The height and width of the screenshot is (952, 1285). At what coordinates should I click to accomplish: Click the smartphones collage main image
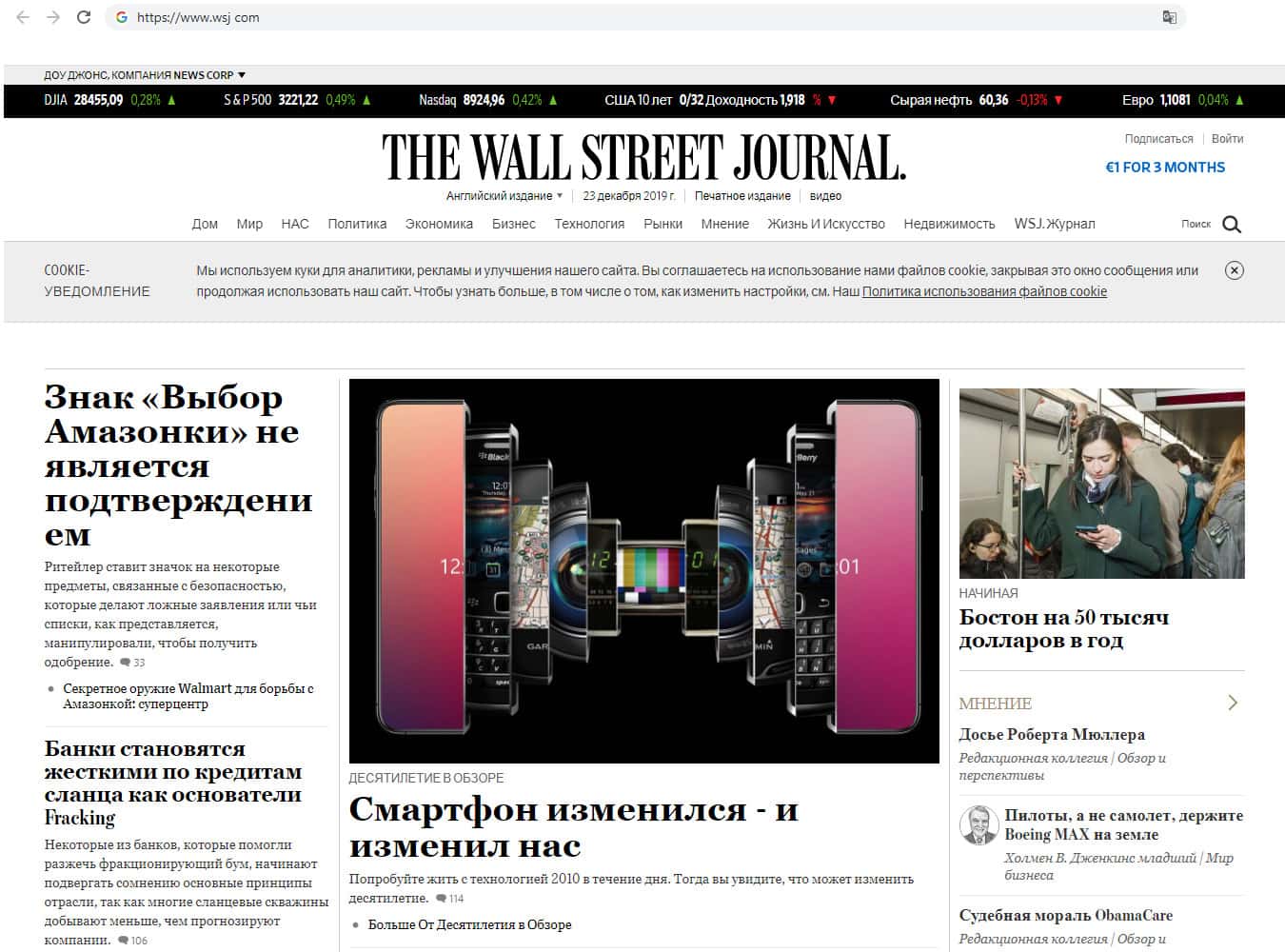click(x=644, y=570)
